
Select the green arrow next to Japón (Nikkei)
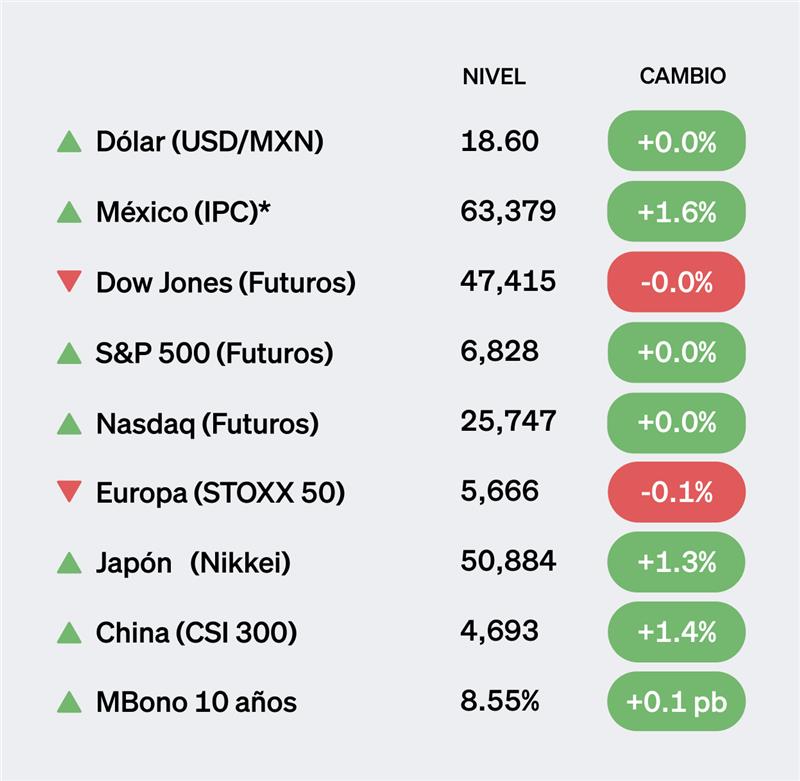click(x=69, y=563)
